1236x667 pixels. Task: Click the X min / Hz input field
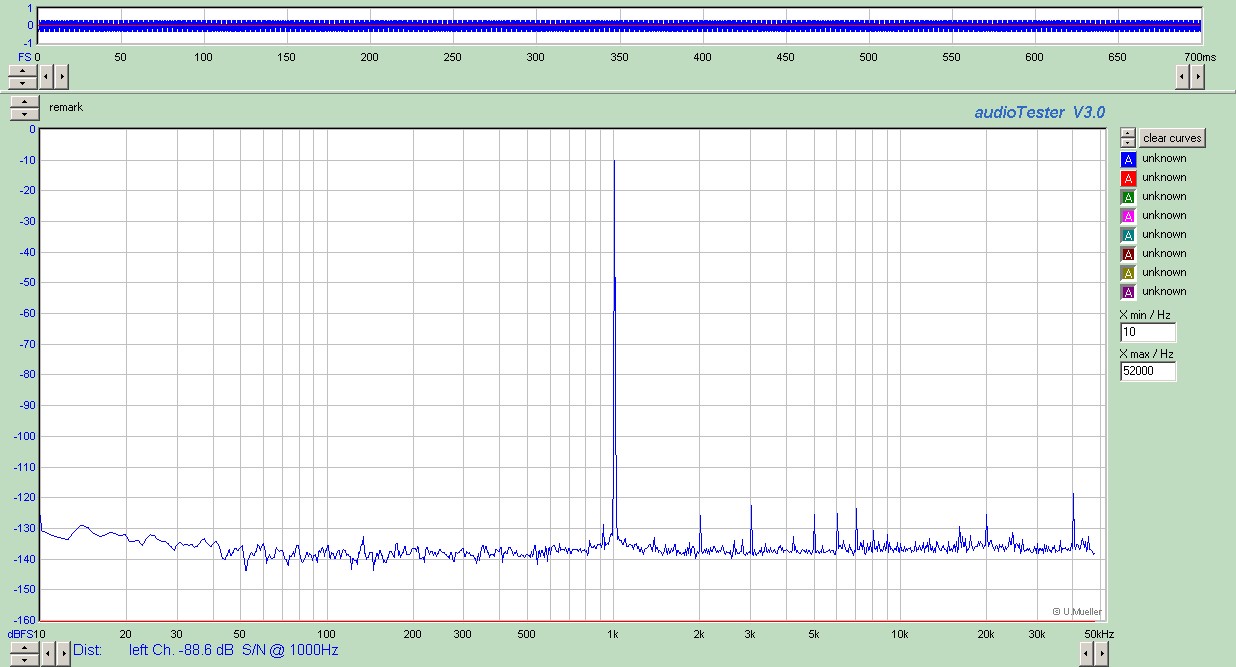pos(1148,332)
